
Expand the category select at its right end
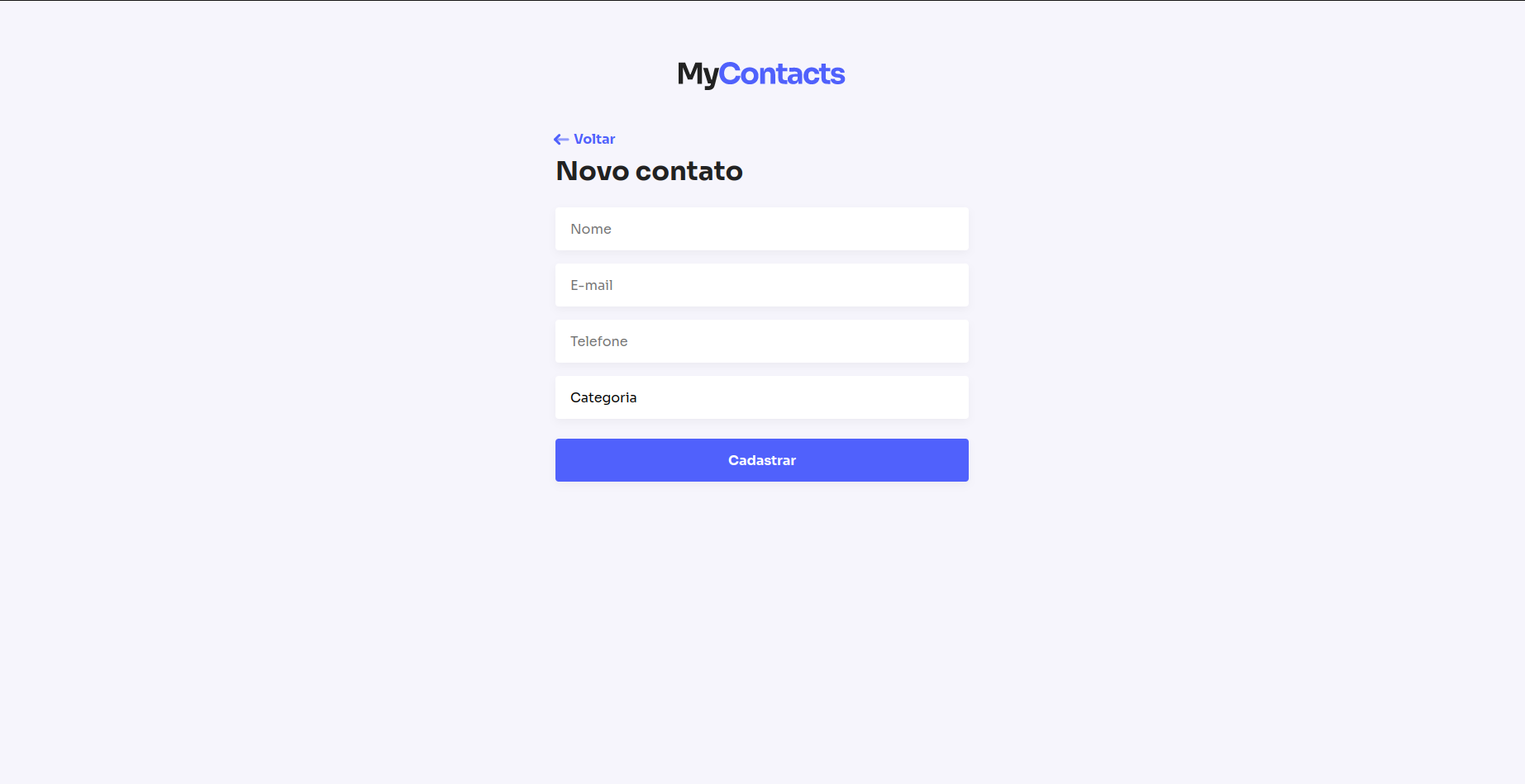pyautogui.click(x=951, y=397)
